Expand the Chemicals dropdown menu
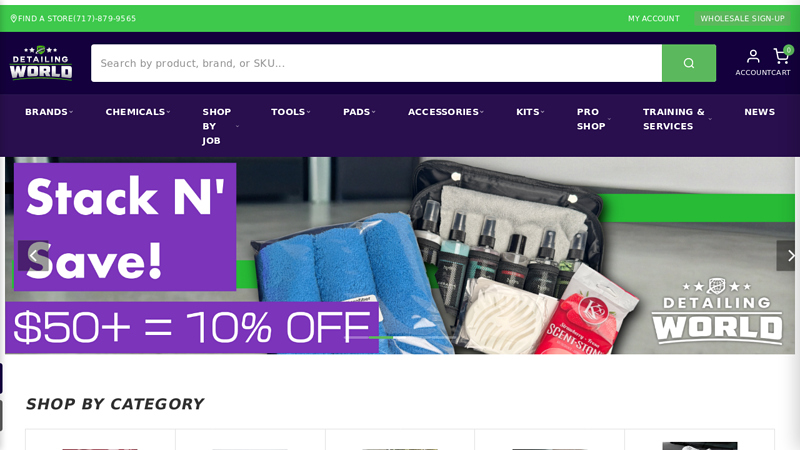This screenshot has width=800, height=450. [x=138, y=112]
